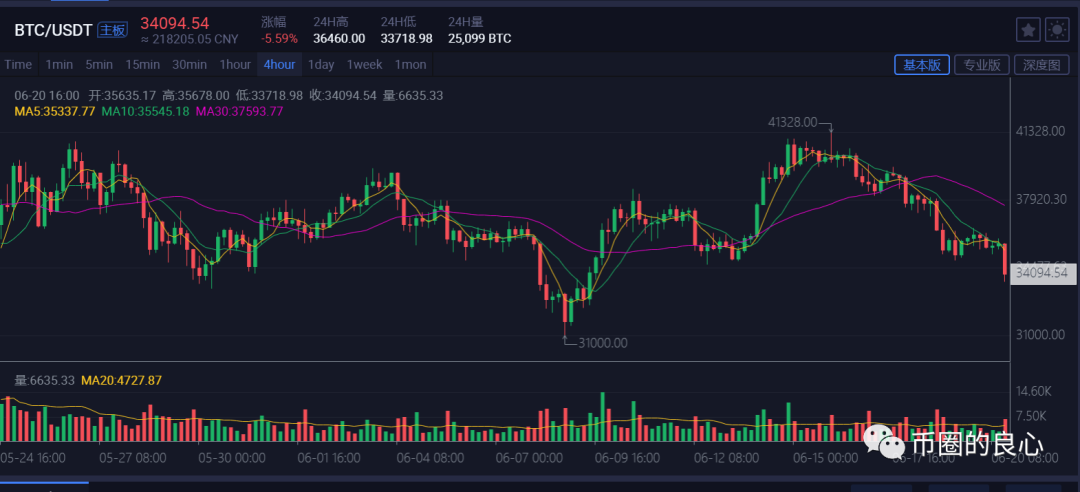Click the current price tag 34094.54 on axis
Image resolution: width=1080 pixels, height=492 pixels.
1042,272
